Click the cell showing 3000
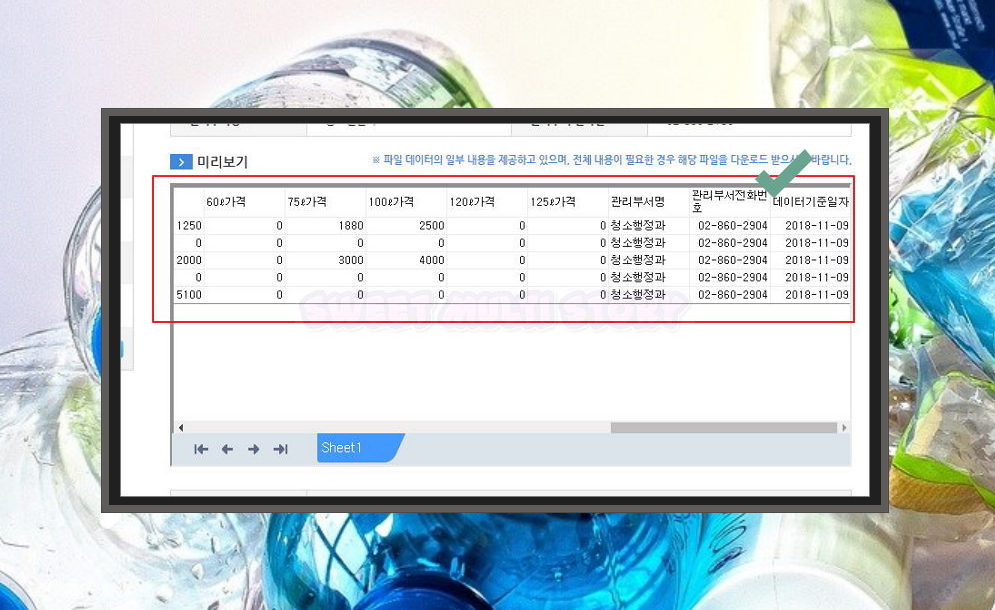The image size is (995, 610). 325,260
